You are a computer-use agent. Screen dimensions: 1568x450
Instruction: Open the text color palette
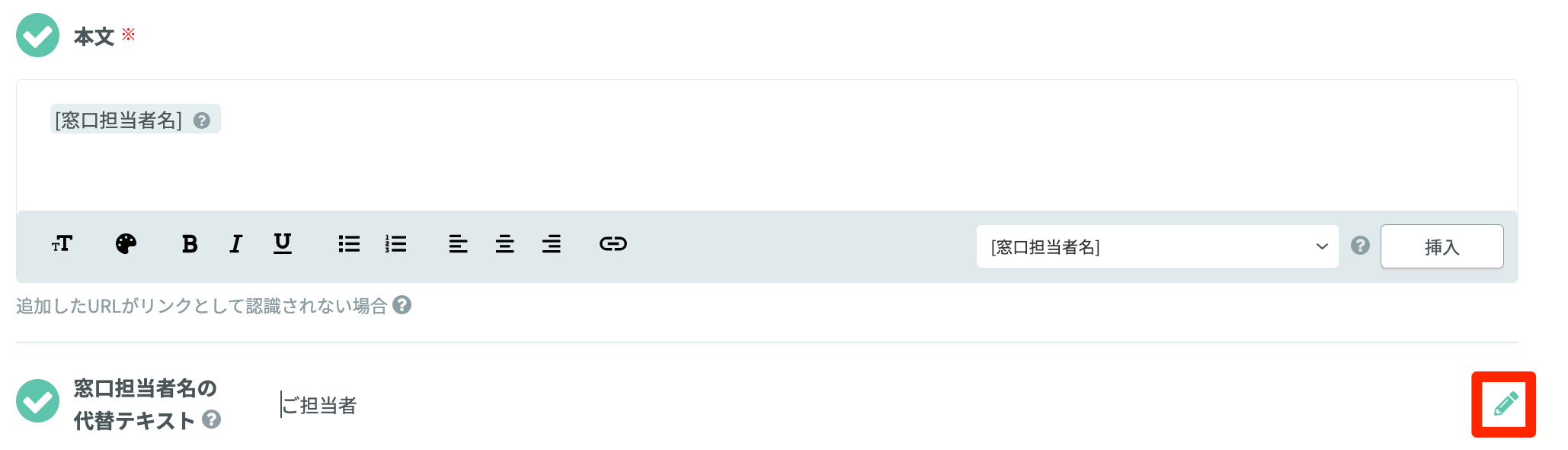click(126, 244)
